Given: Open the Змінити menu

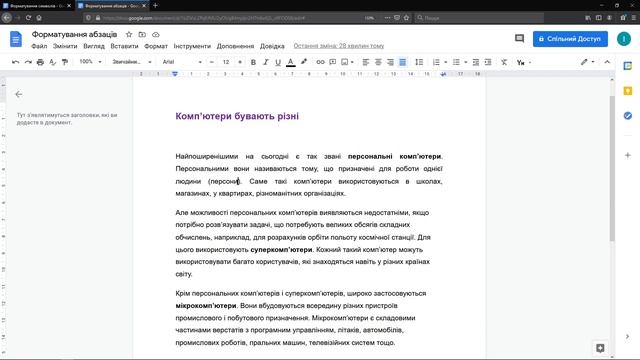Looking at the screenshot, I should [65, 46].
